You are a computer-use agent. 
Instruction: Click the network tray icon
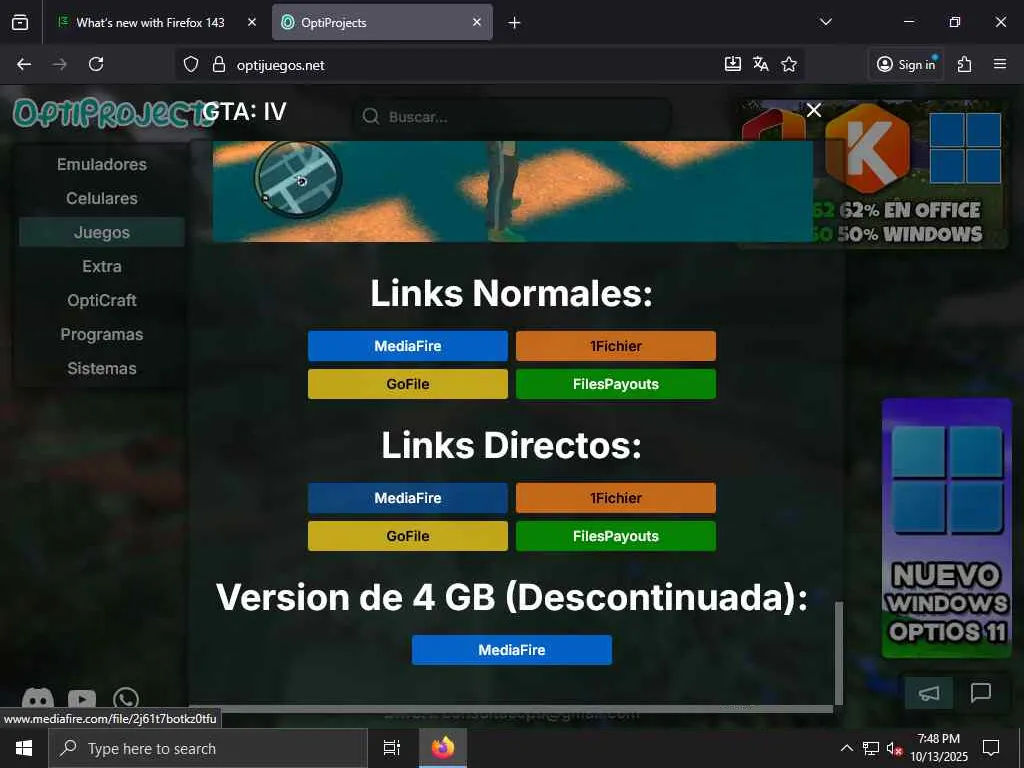(x=871, y=748)
